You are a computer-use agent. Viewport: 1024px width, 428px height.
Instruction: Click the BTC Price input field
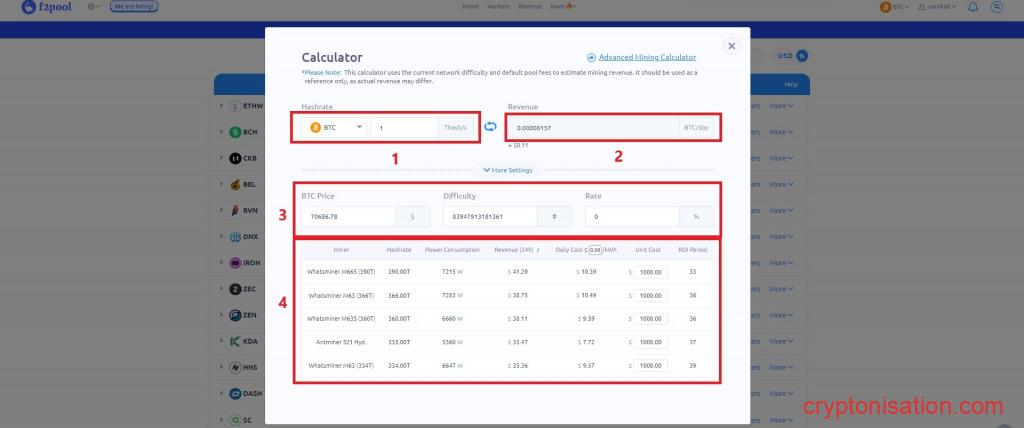pyautogui.click(x=348, y=216)
